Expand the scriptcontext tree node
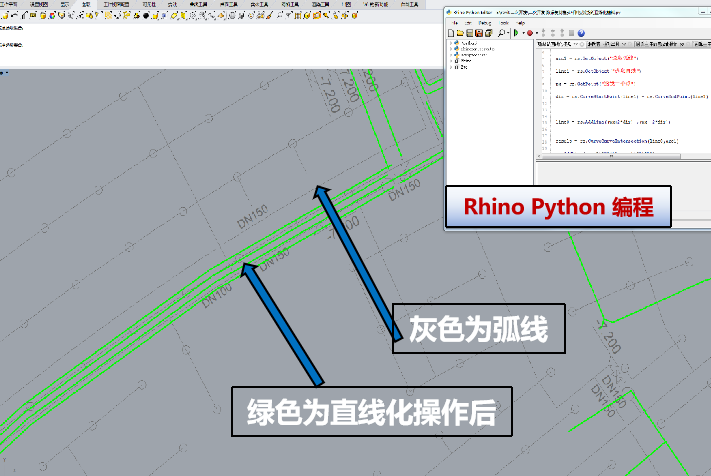The height and width of the screenshot is (476, 711). pyautogui.click(x=451, y=55)
